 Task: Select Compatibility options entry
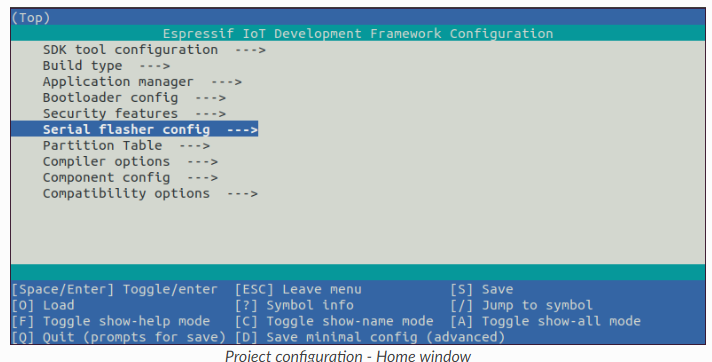(x=150, y=193)
